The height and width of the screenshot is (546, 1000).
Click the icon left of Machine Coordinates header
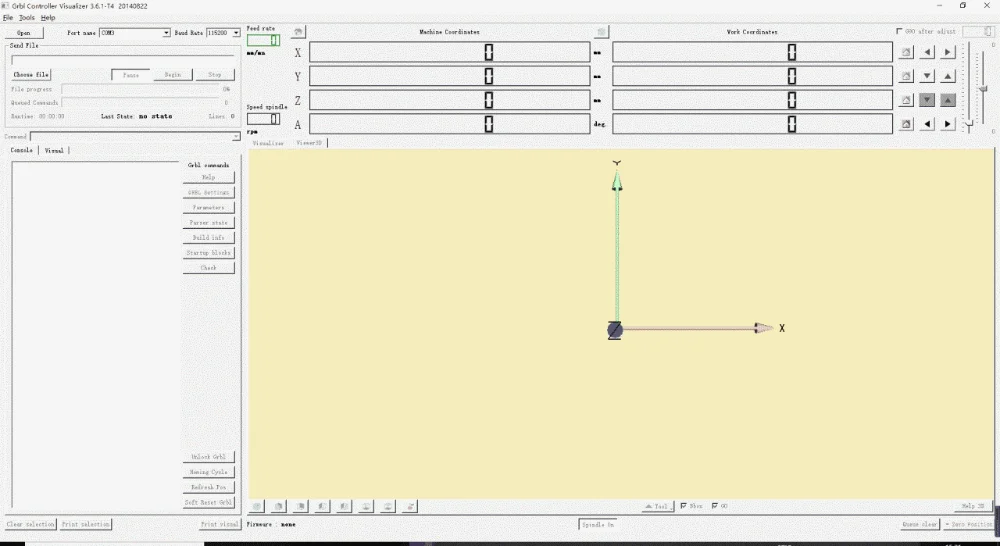coord(298,32)
